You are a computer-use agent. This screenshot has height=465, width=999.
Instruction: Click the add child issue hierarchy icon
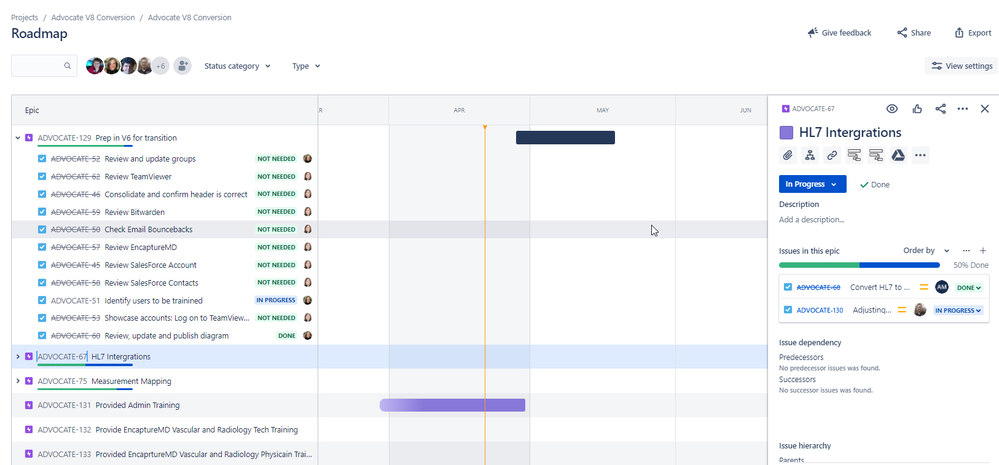(x=810, y=155)
